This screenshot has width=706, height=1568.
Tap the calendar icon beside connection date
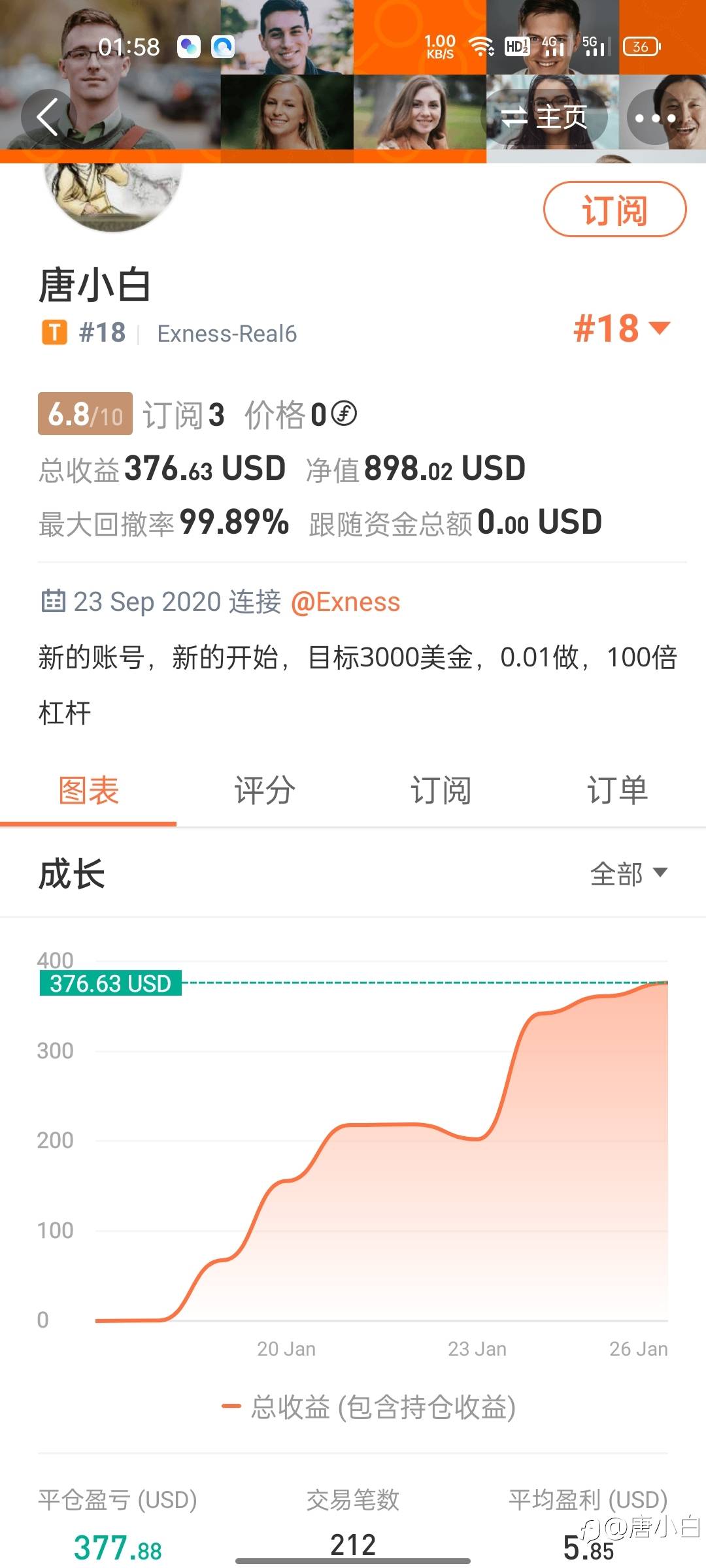pyautogui.click(x=53, y=600)
